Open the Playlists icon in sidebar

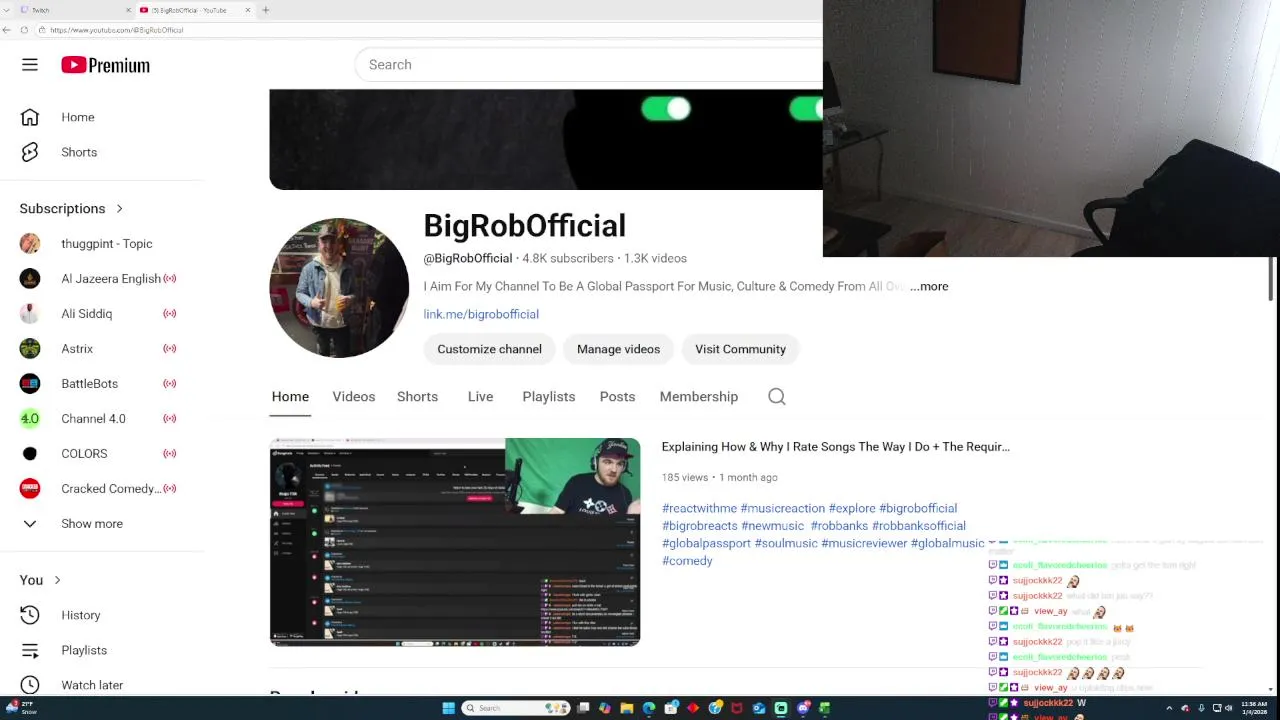30,650
